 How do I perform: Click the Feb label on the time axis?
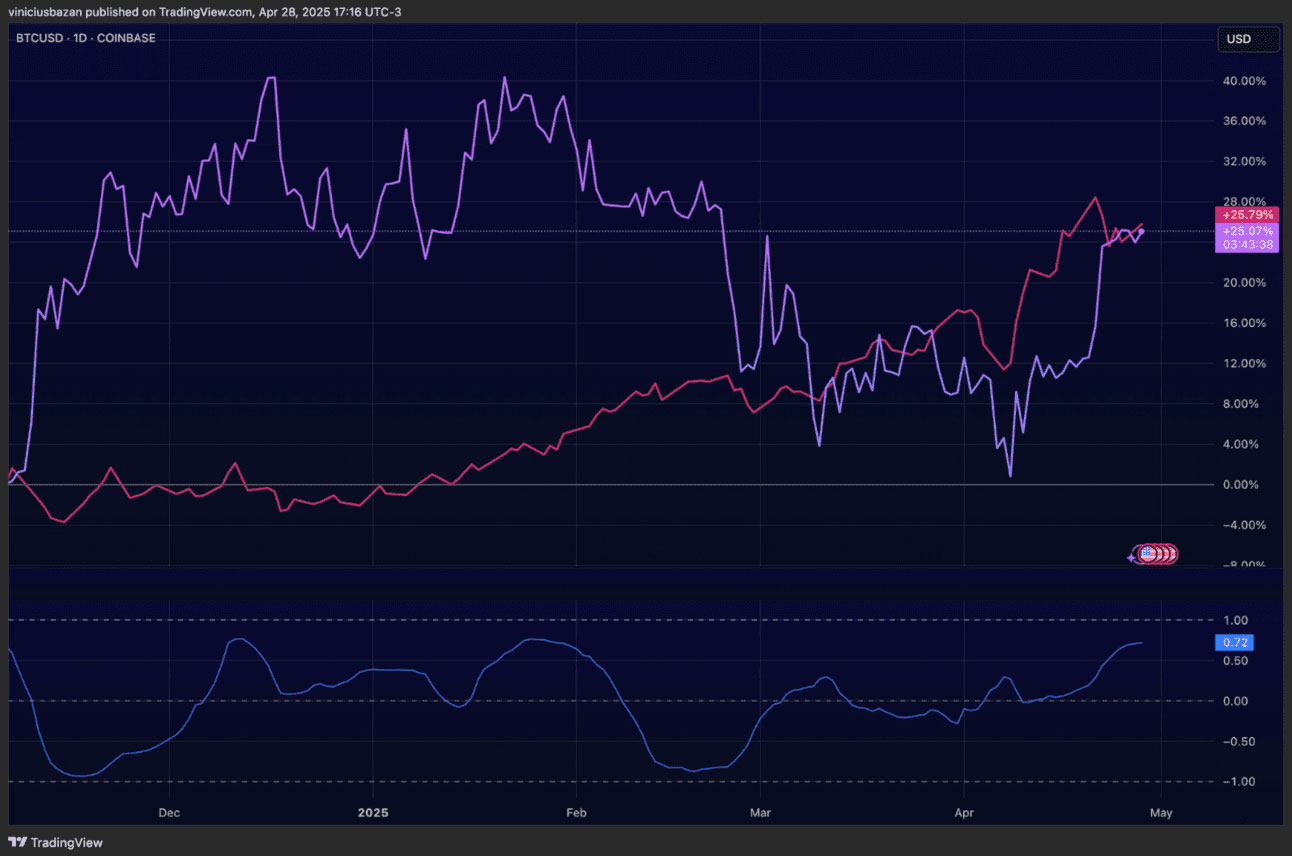(575, 812)
